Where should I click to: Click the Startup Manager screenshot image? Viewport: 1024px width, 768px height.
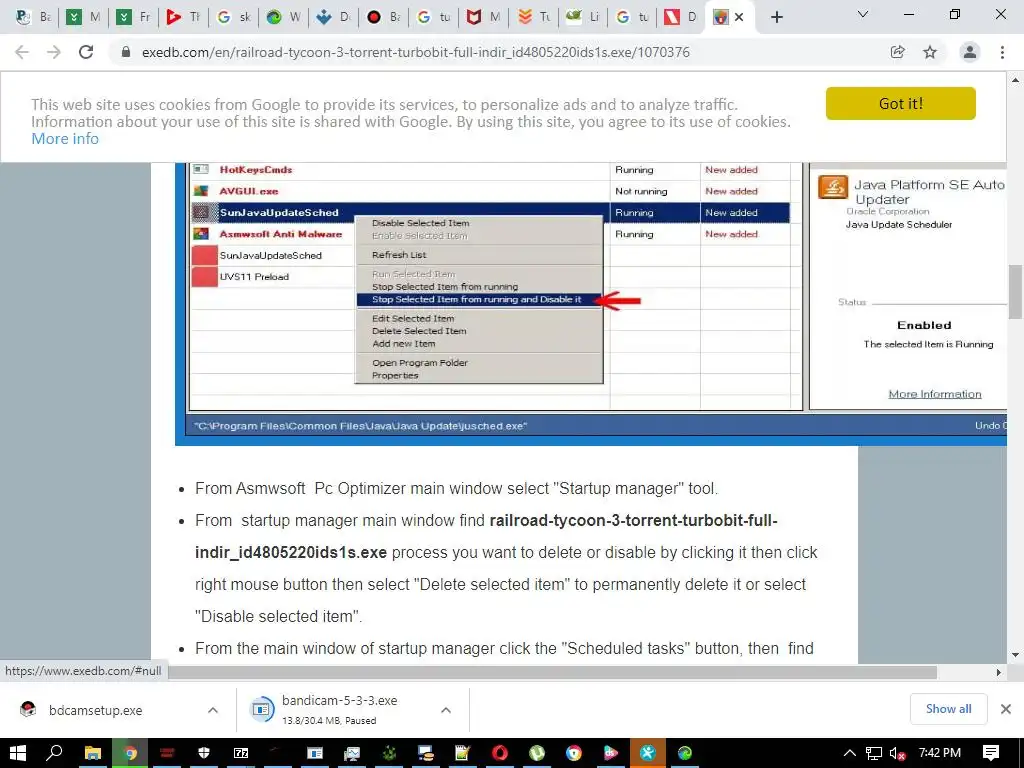590,304
